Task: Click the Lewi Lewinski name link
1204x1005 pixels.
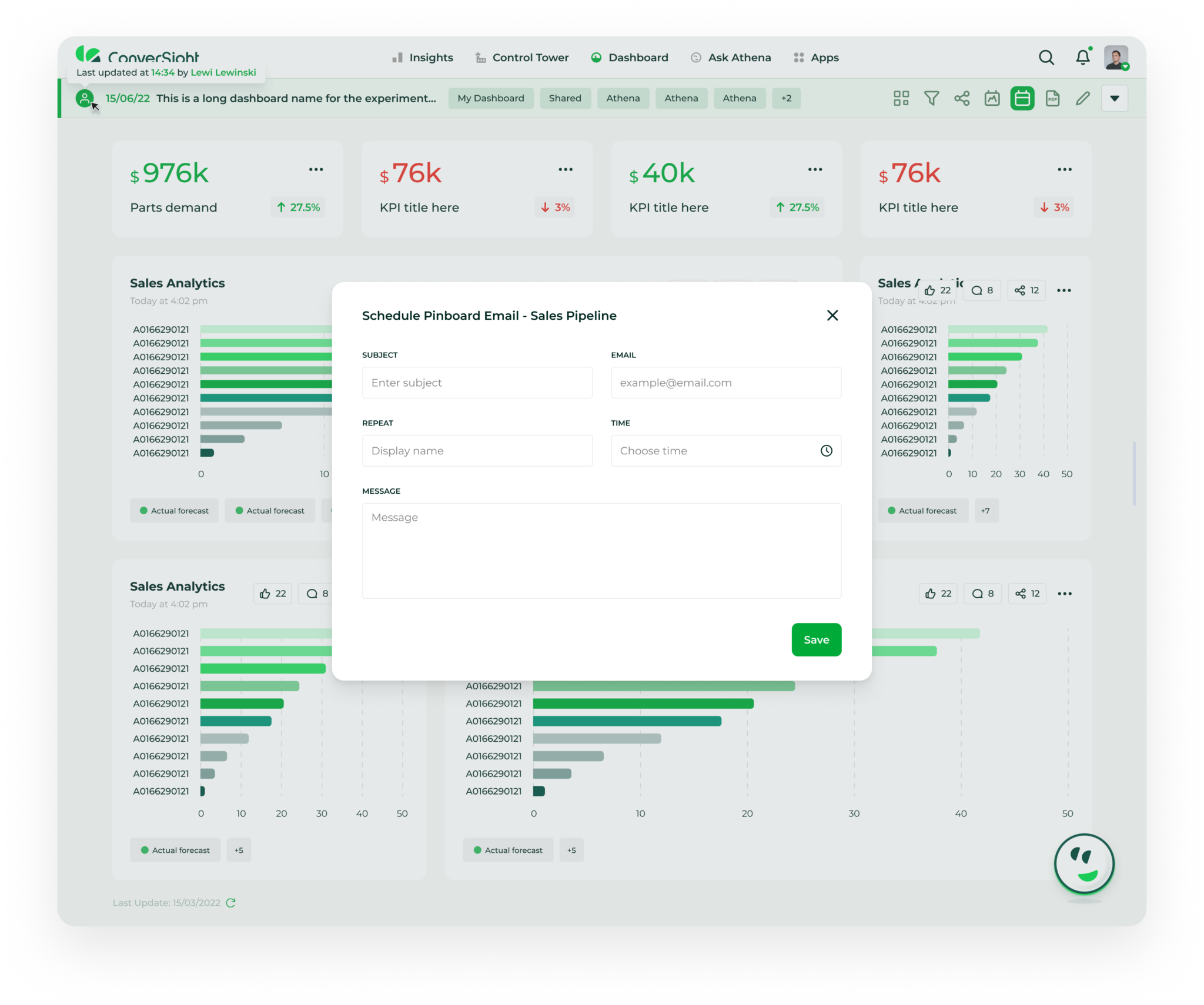Action: (x=223, y=72)
